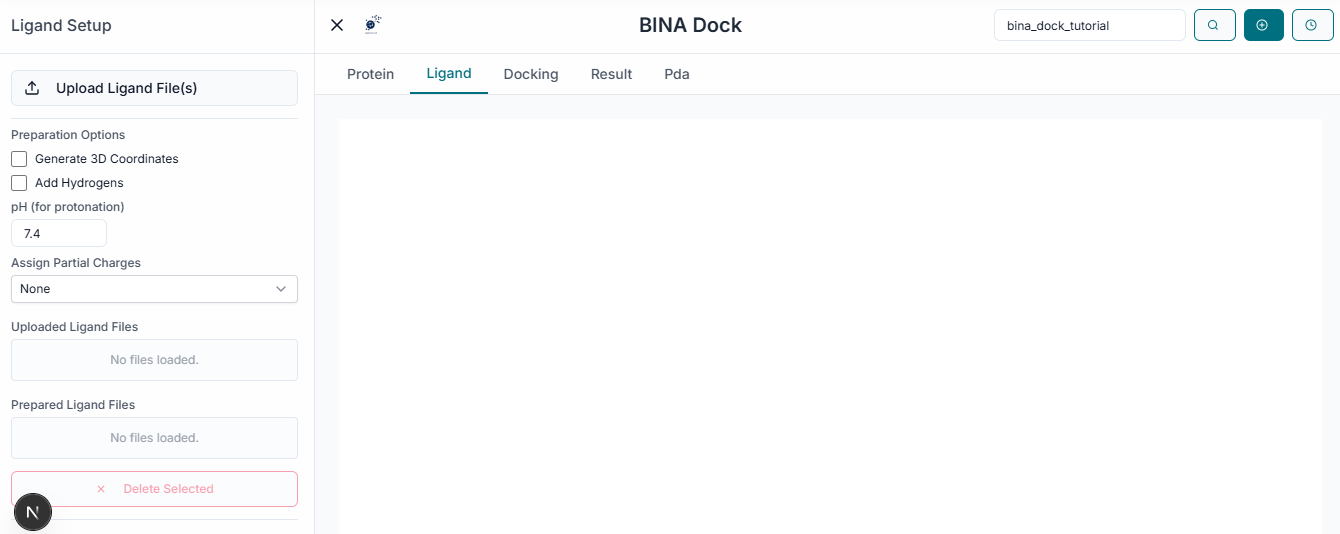Select the Ligand tab
This screenshot has width=1340, height=534.
point(448,73)
